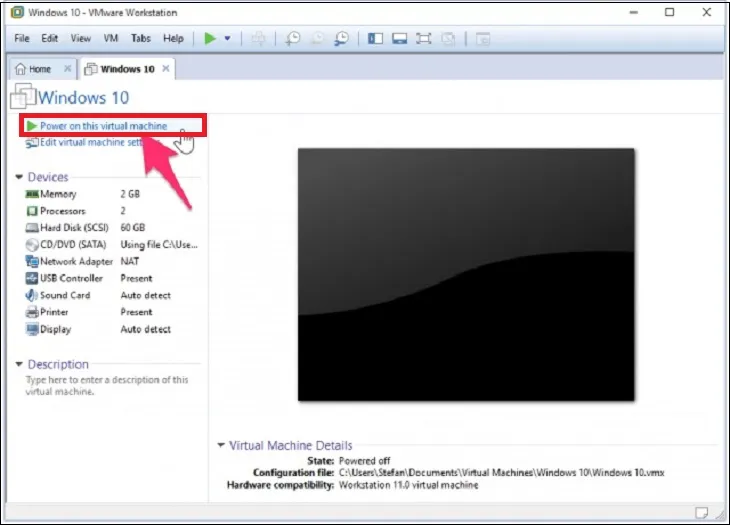Open the power options dropdown arrow
The image size is (730, 525).
(x=228, y=39)
